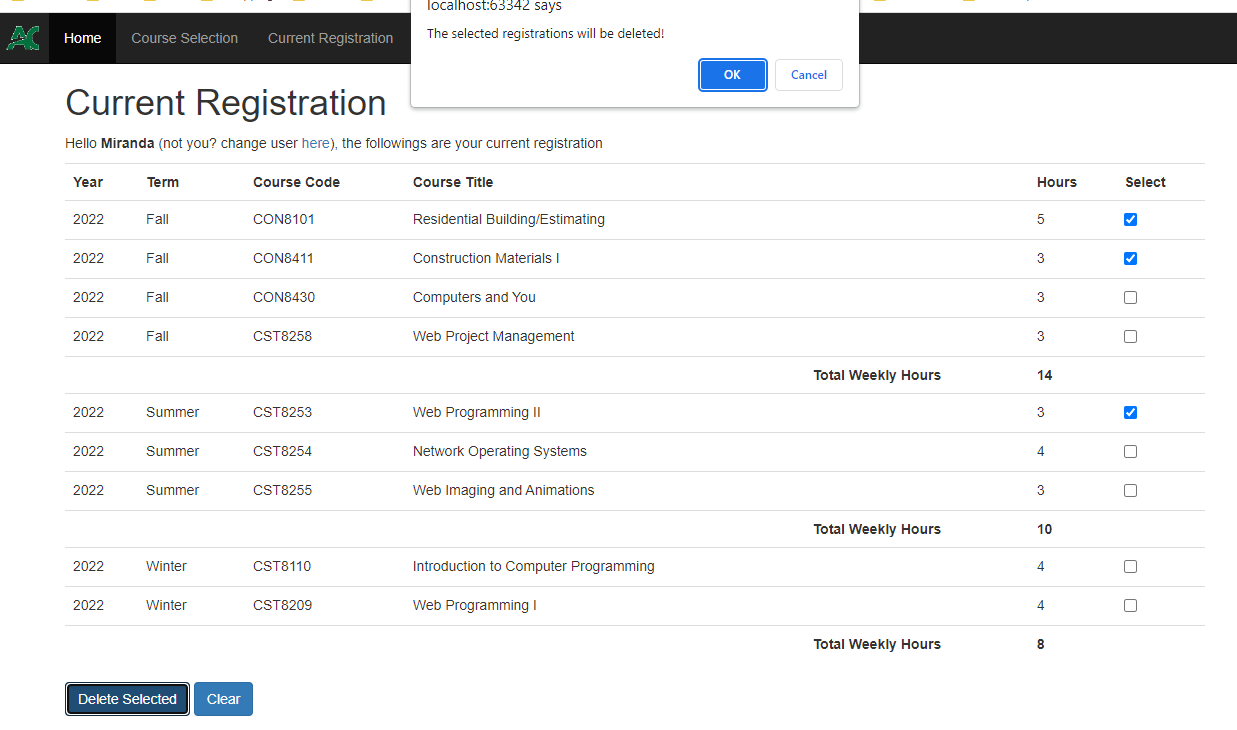Click the Delete Selected button
The height and width of the screenshot is (730, 1237).
click(x=126, y=698)
